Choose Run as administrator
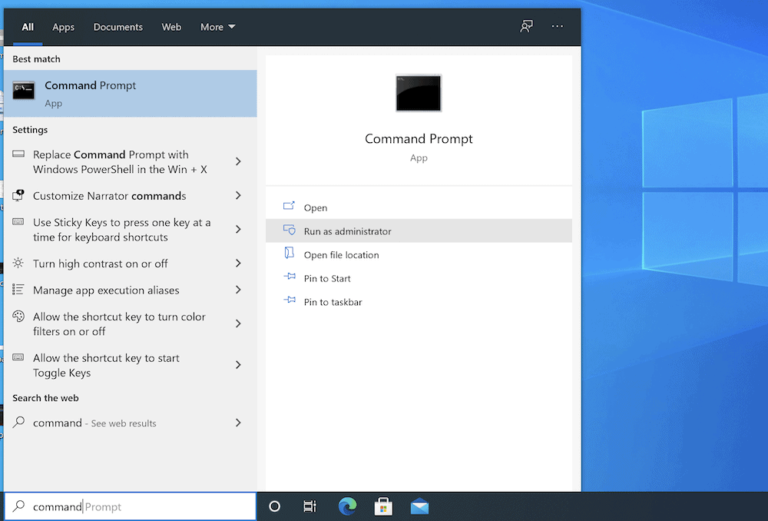This screenshot has height=521, width=768. coord(347,231)
